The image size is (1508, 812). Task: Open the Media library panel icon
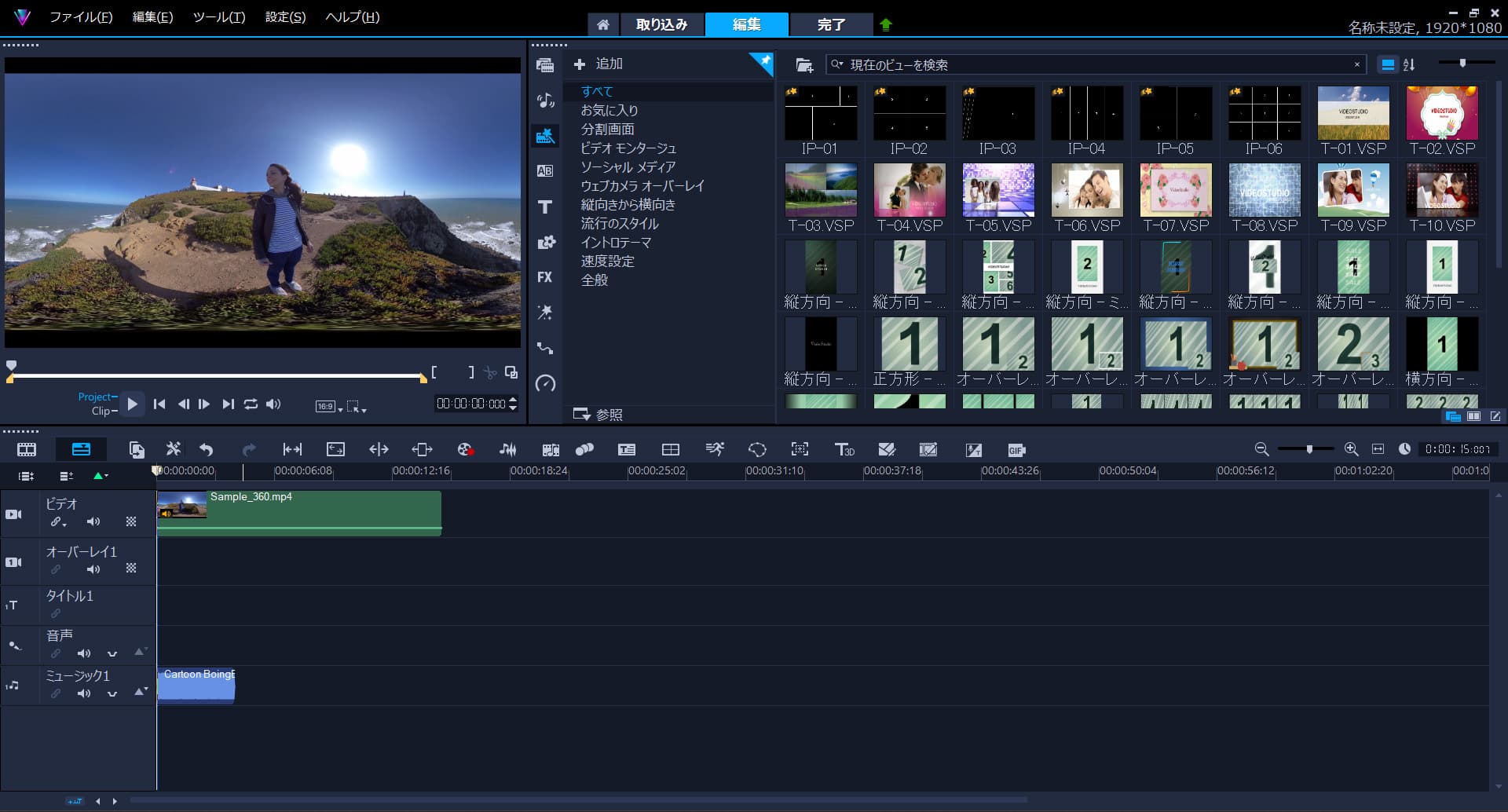pyautogui.click(x=545, y=65)
